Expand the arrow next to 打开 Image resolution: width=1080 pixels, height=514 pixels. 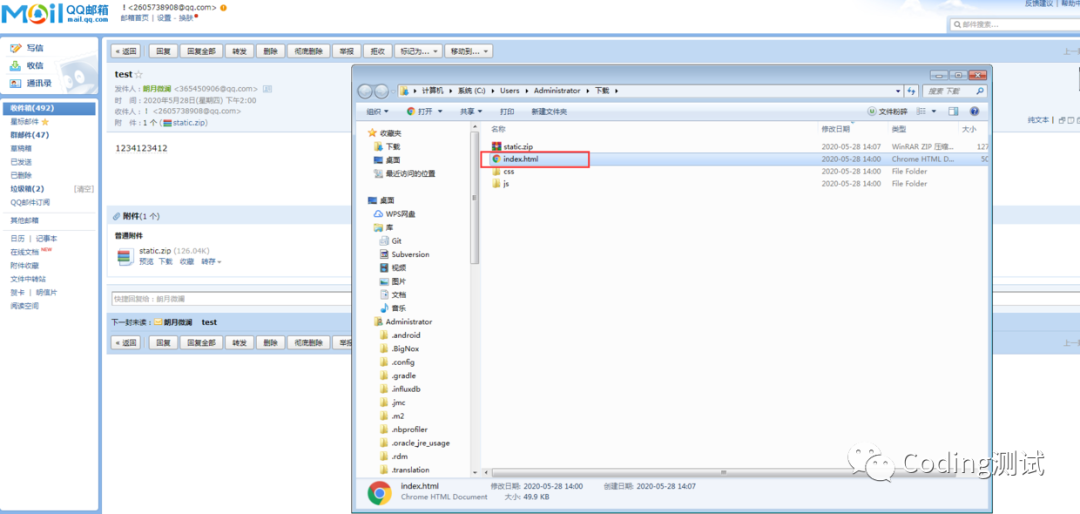(439, 112)
